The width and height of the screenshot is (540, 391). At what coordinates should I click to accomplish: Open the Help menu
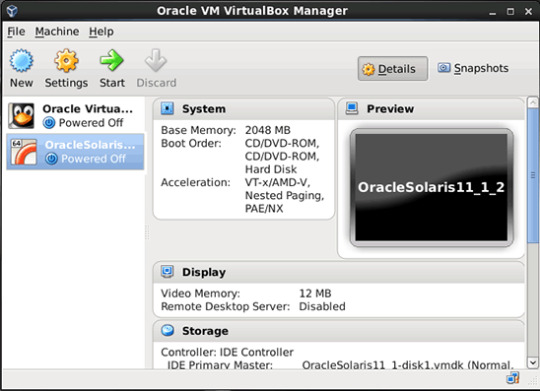point(101,32)
